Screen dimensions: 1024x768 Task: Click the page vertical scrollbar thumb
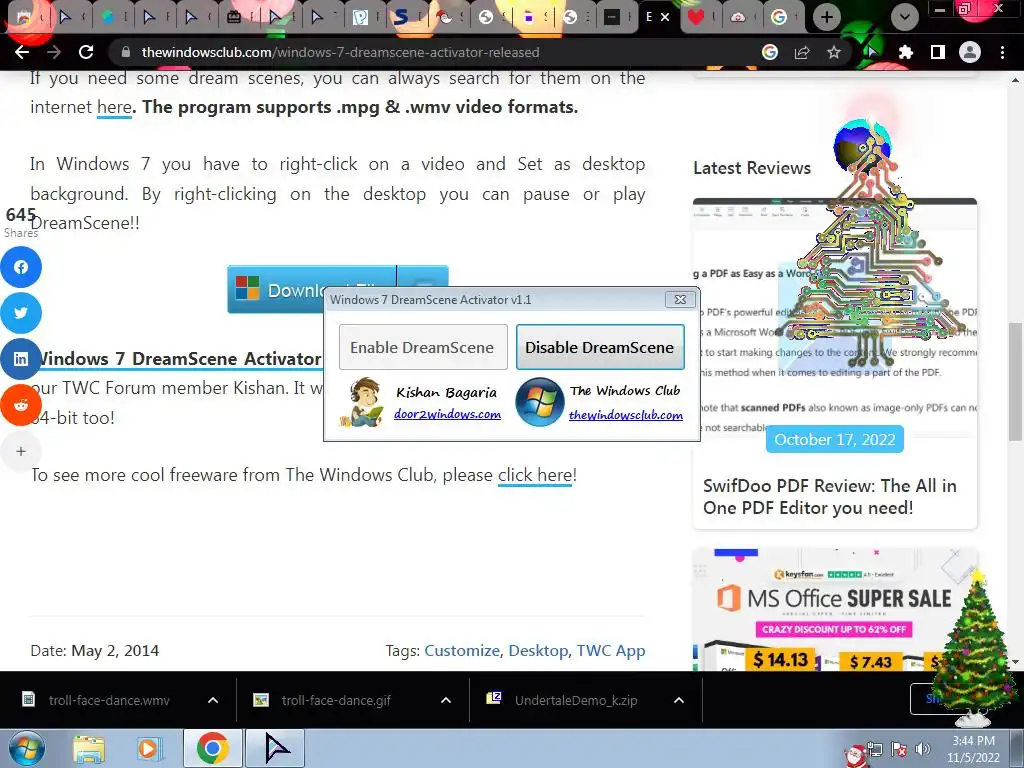pos(1016,382)
